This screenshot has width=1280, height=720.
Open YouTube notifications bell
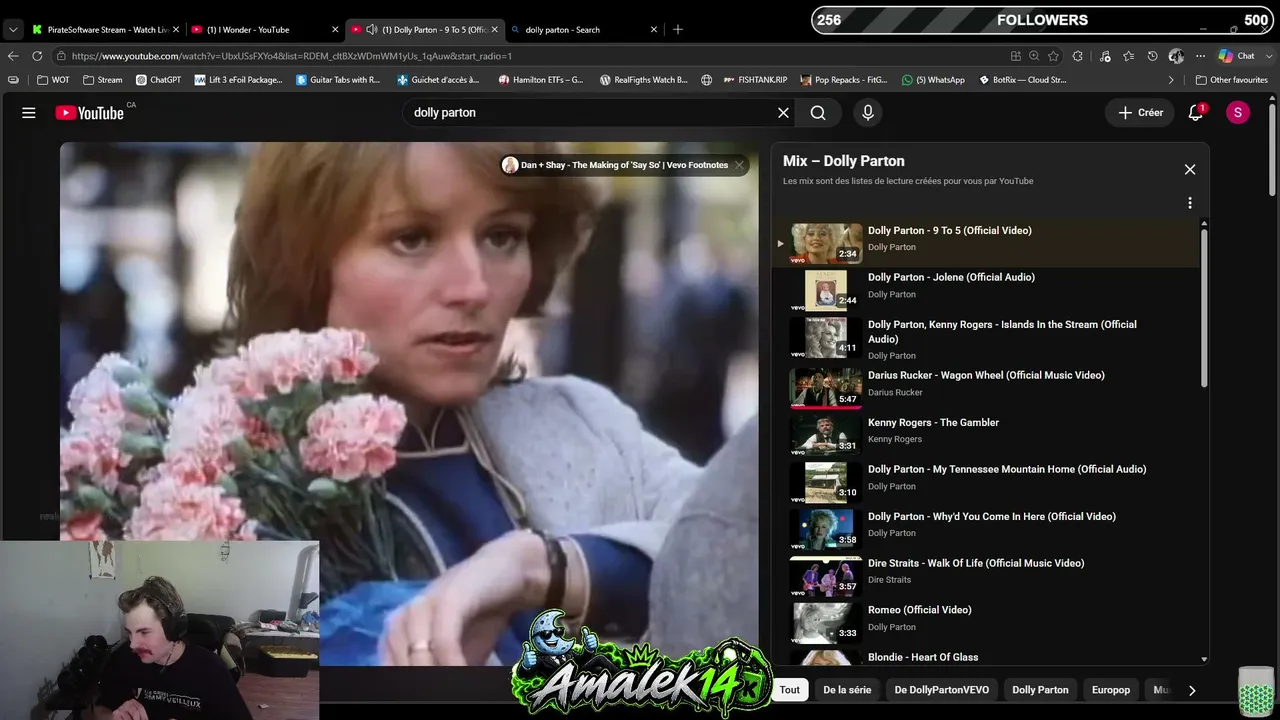1196,113
